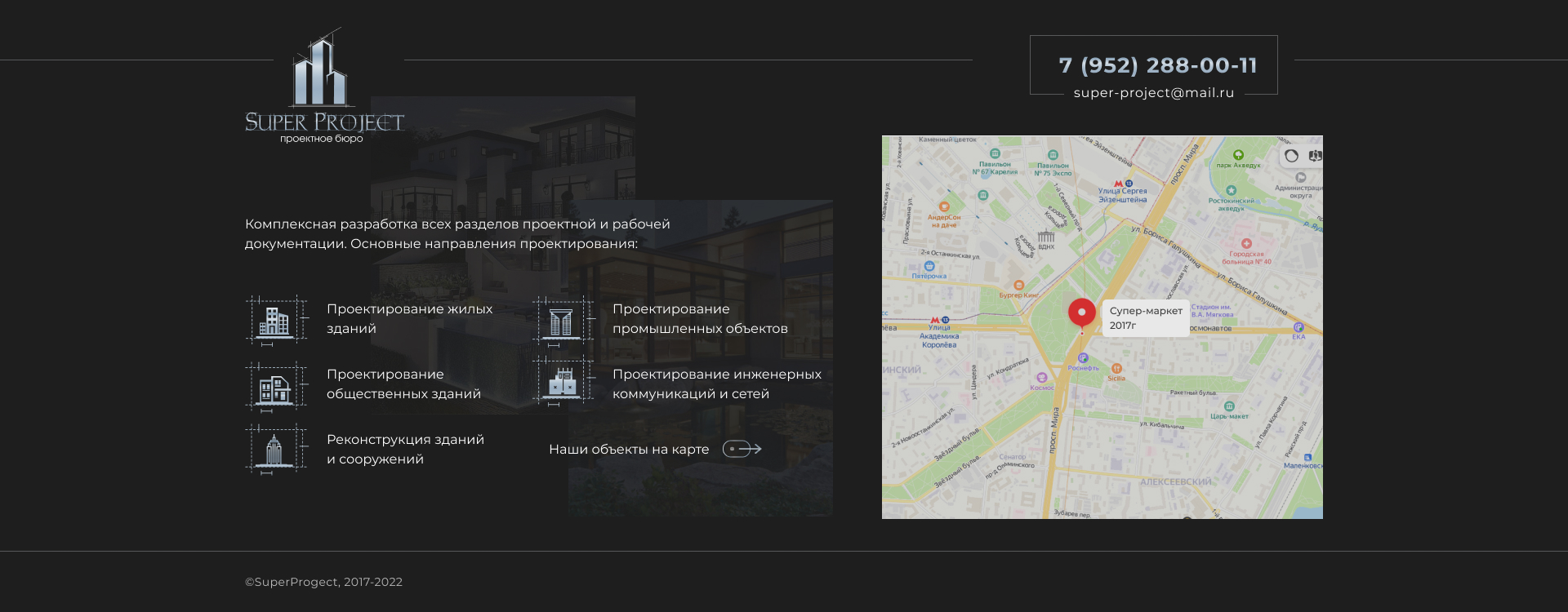
Task: Click the 'Супер-маркет 2017г' map balloon
Action: tap(1146, 318)
